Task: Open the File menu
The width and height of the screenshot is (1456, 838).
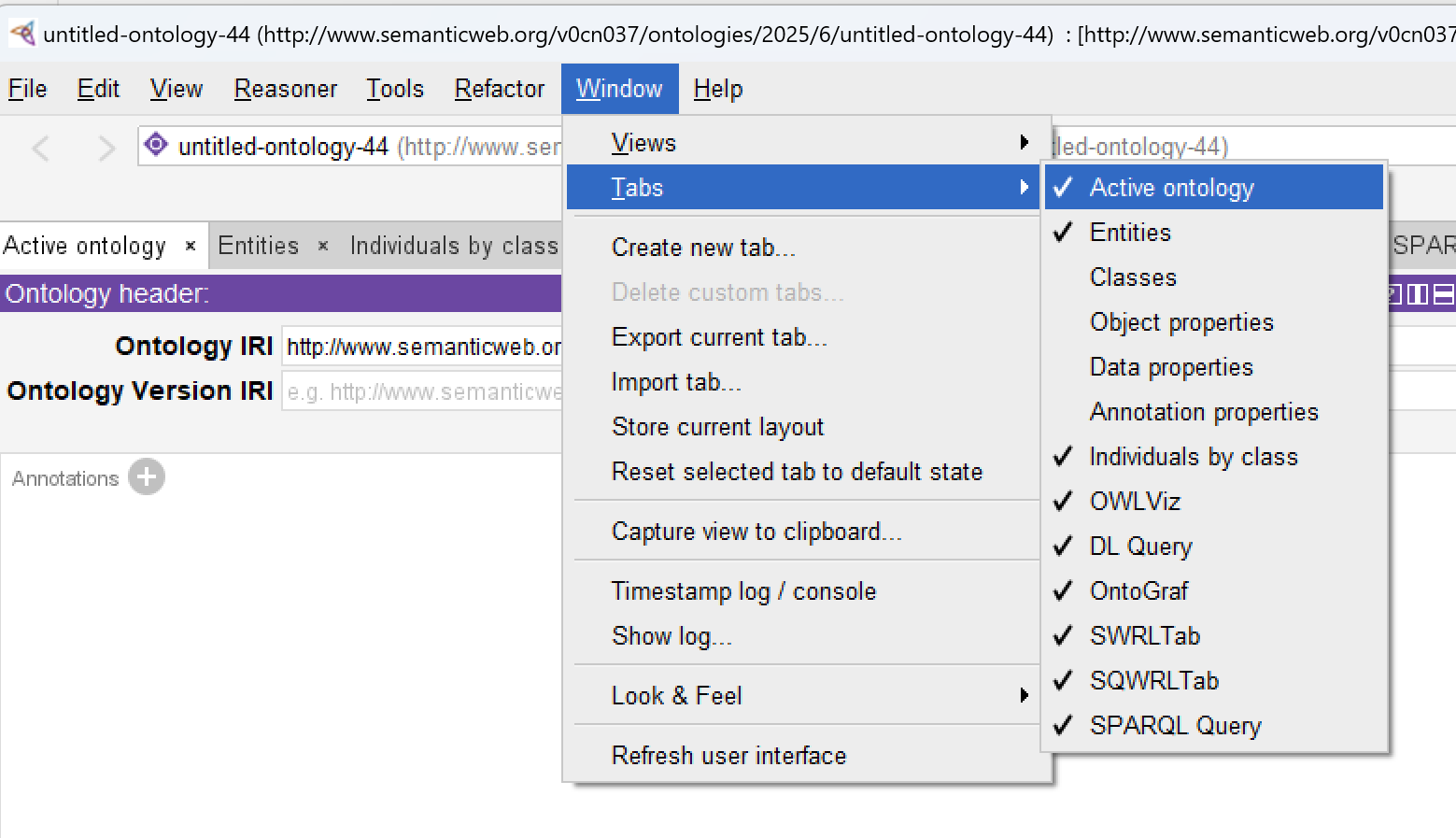Action: 27,89
